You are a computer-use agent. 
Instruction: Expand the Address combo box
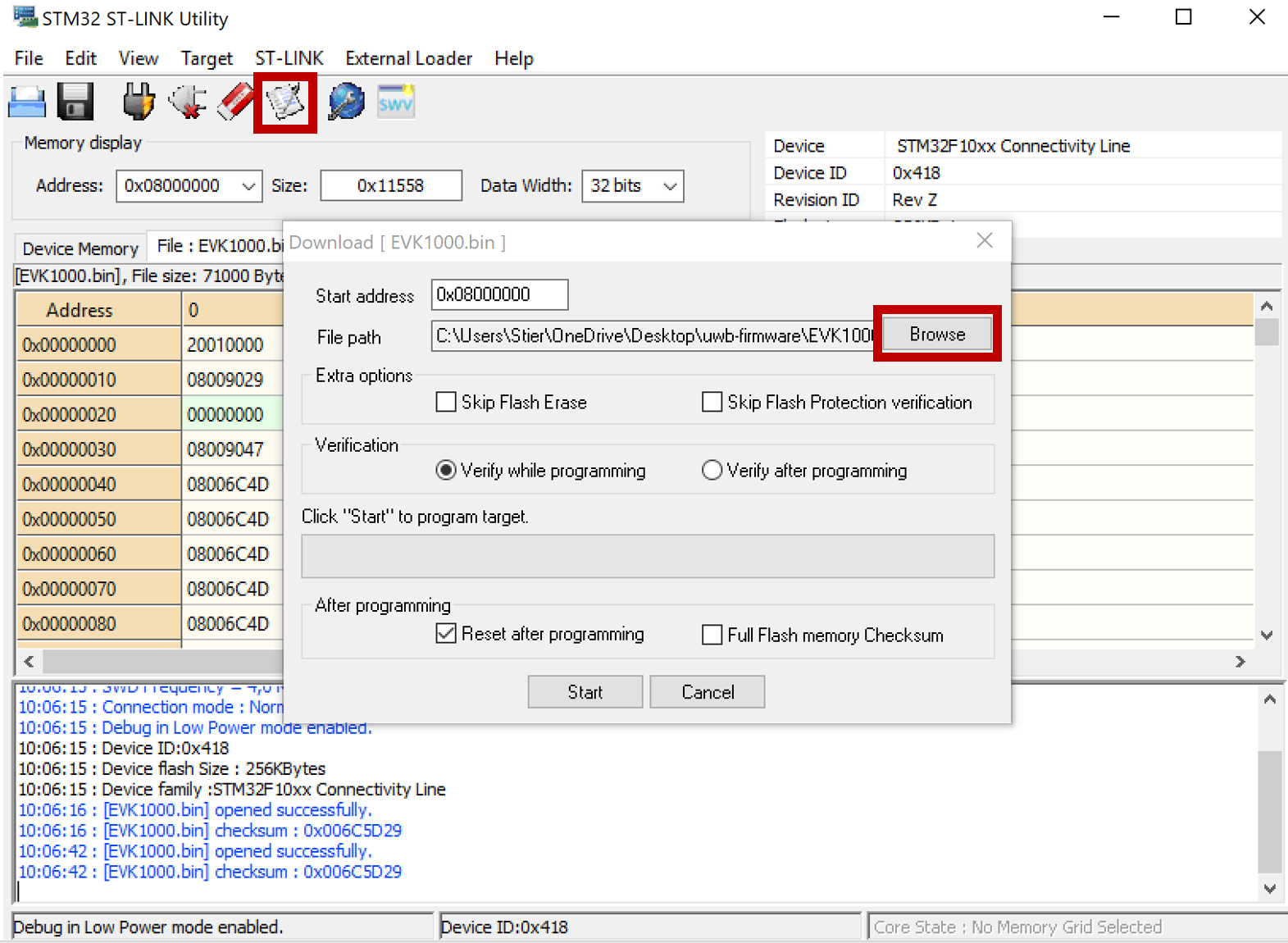click(248, 186)
